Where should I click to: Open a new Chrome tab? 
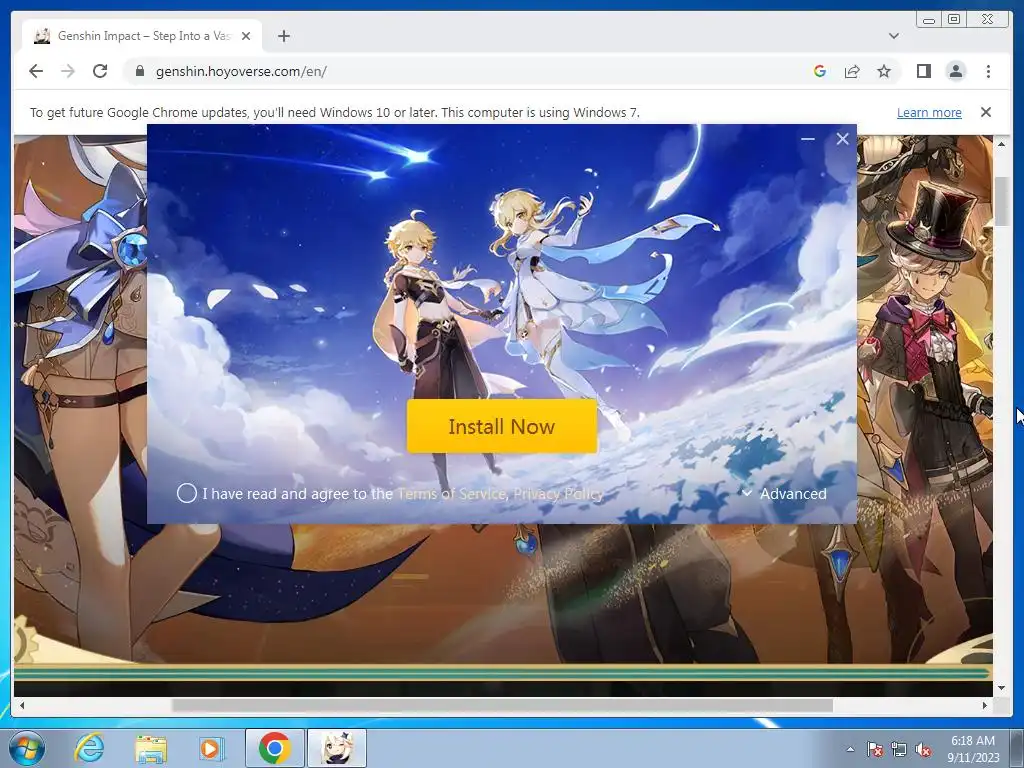pyautogui.click(x=283, y=36)
